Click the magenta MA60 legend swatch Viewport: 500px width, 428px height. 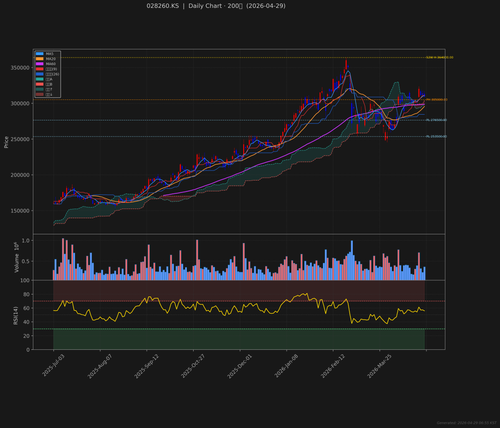(40, 64)
